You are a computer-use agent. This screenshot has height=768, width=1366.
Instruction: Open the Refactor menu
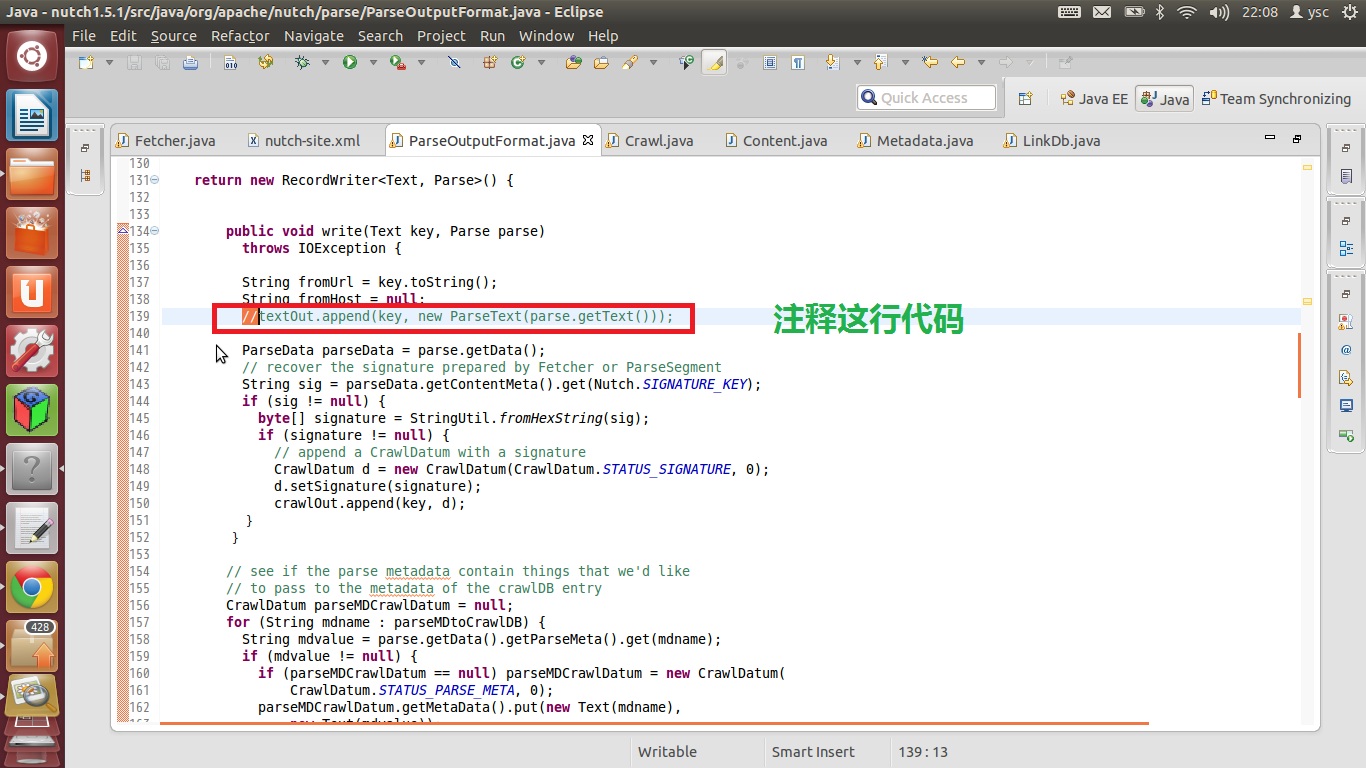[x=240, y=35]
